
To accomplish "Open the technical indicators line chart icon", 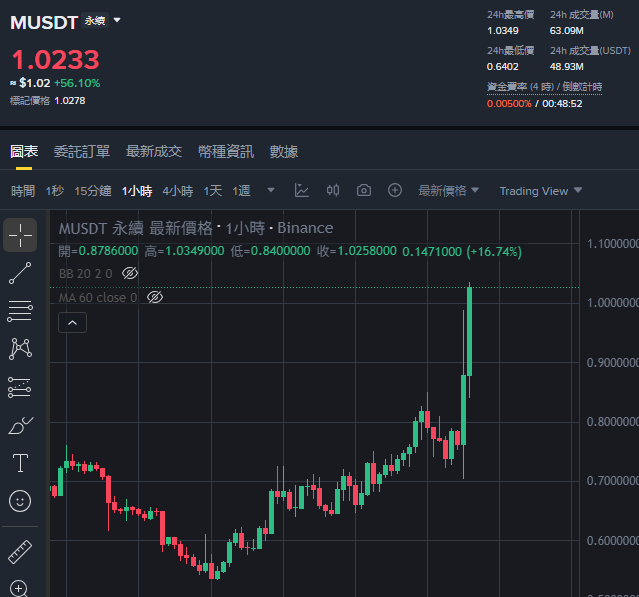I will click(302, 190).
